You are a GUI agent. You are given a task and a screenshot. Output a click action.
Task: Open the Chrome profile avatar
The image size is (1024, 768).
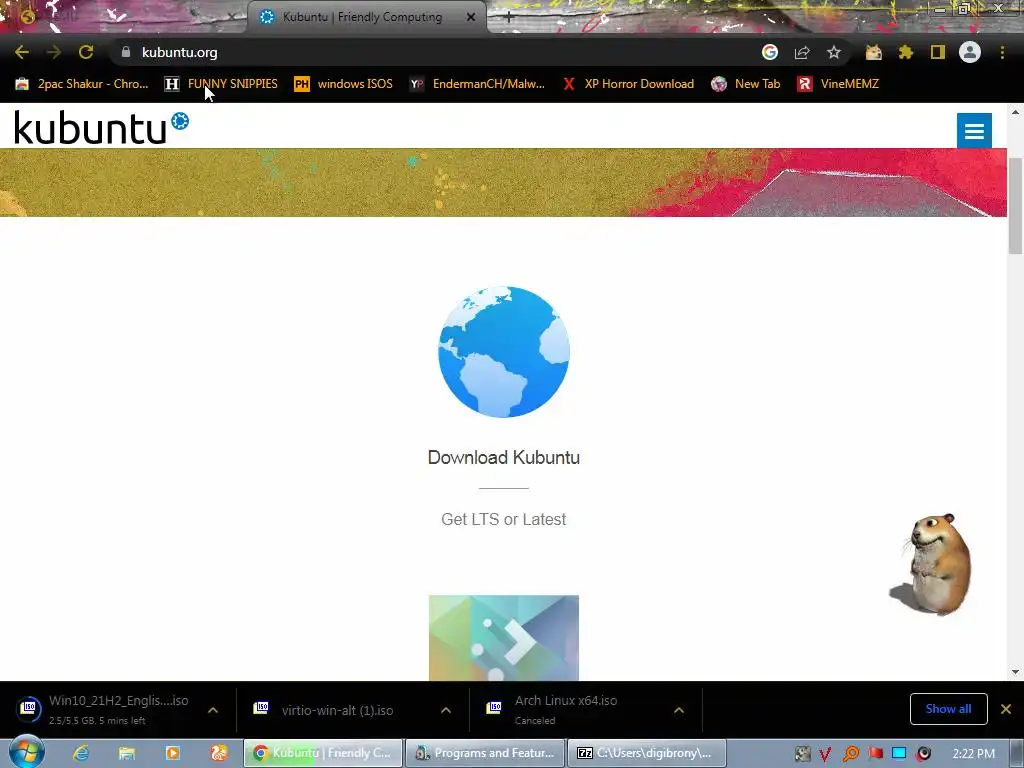point(970,52)
